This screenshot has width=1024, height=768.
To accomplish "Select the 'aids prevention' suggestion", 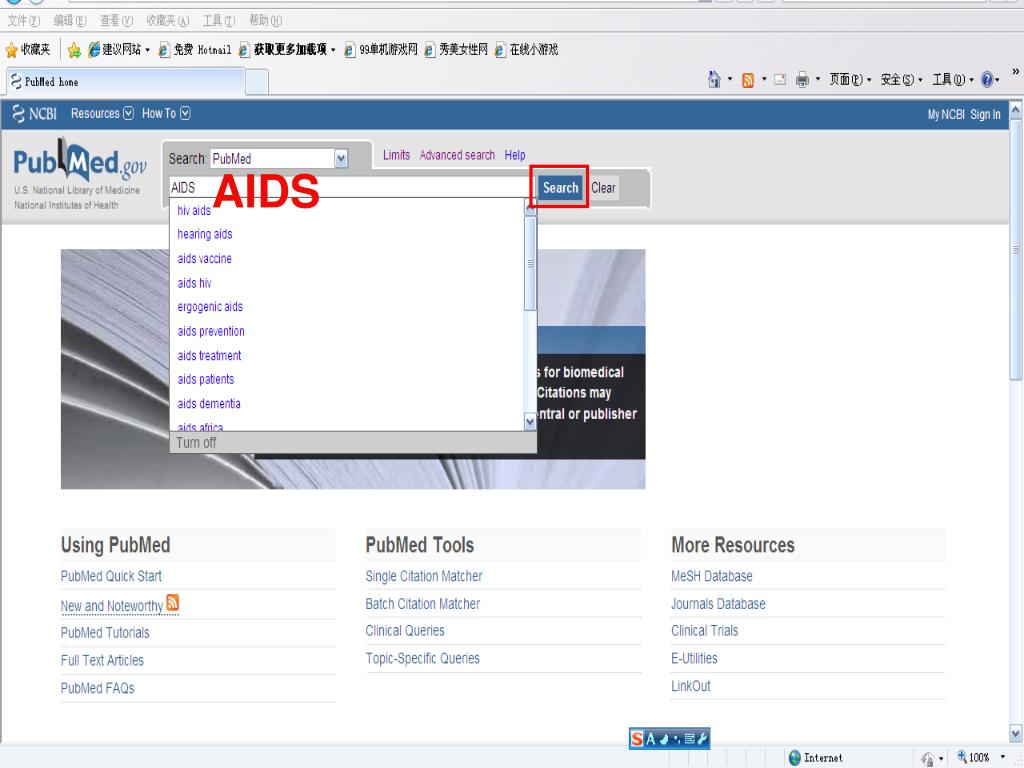I will [211, 331].
